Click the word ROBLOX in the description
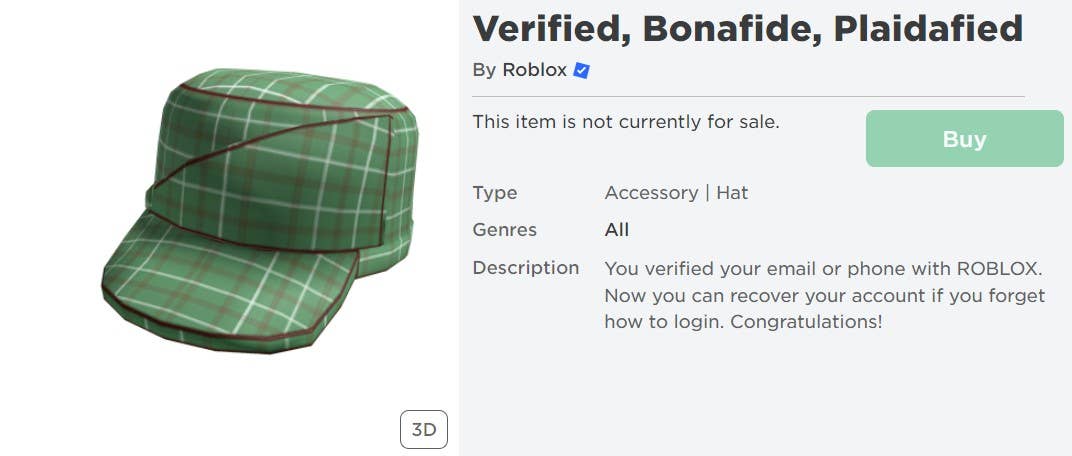Image resolution: width=1072 pixels, height=456 pixels. [x=999, y=269]
